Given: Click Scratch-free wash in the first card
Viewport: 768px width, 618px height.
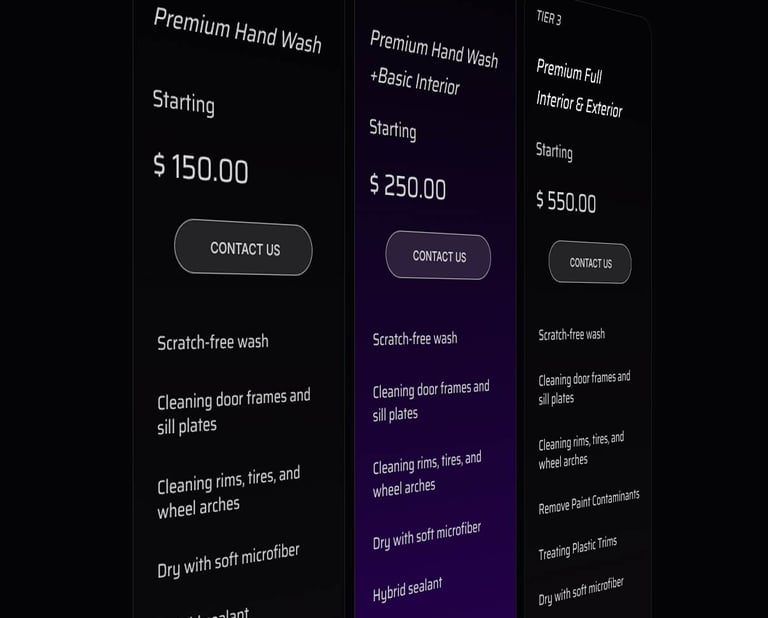Looking at the screenshot, I should pyautogui.click(x=213, y=342).
